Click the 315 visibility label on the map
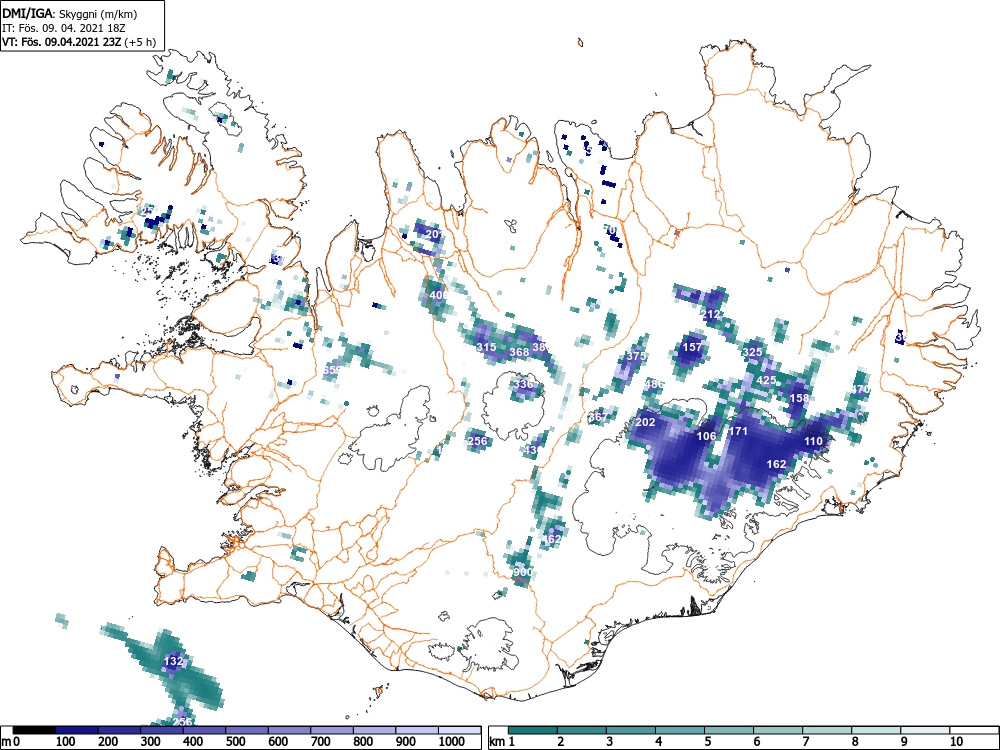The width and height of the screenshot is (1000, 750). coord(486,348)
